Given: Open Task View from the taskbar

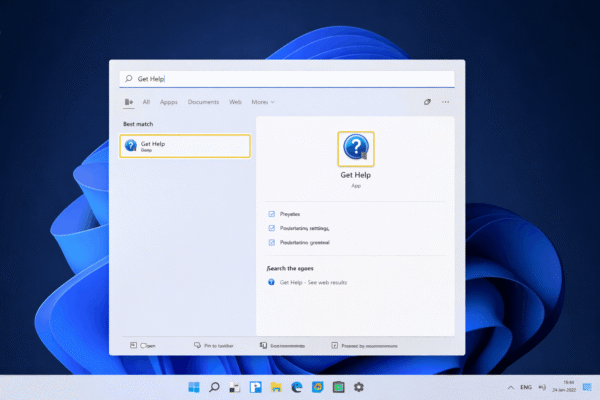Looking at the screenshot, I should coord(235,387).
